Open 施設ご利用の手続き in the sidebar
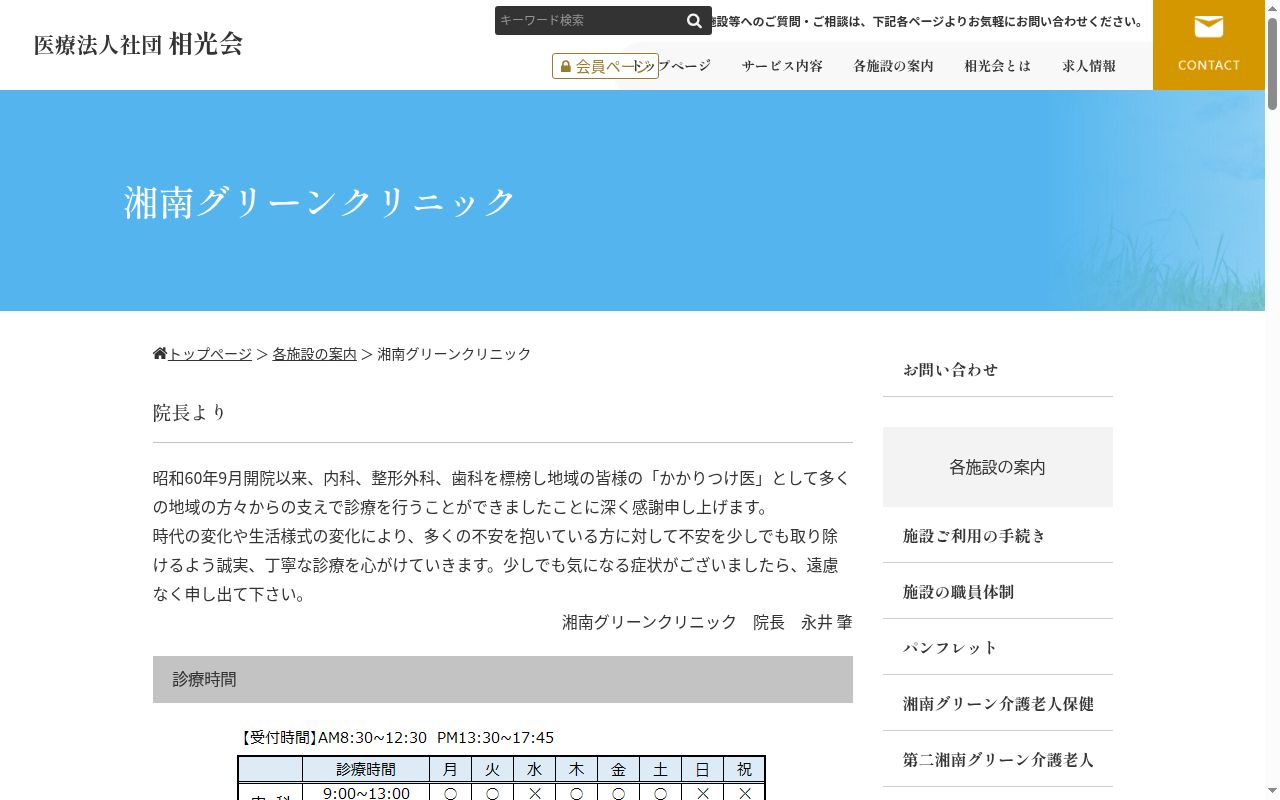 [x=998, y=536]
